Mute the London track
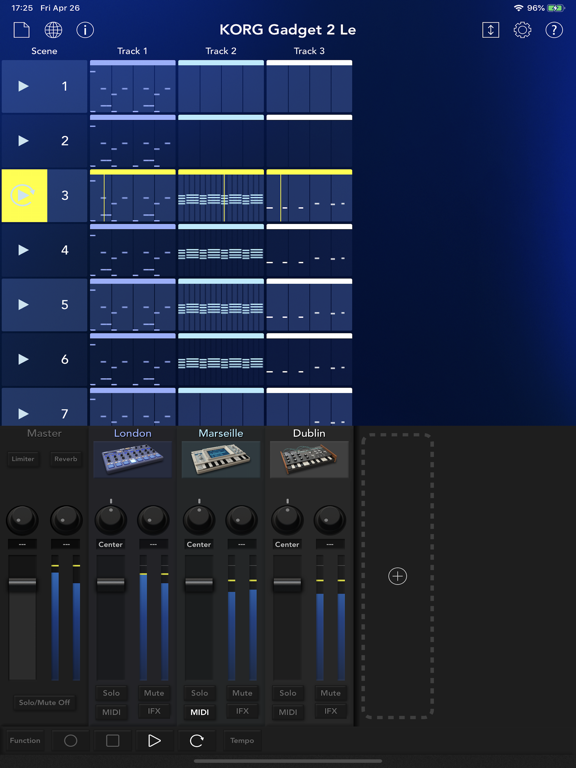Image resolution: width=576 pixels, height=768 pixels. pyautogui.click(x=154, y=693)
